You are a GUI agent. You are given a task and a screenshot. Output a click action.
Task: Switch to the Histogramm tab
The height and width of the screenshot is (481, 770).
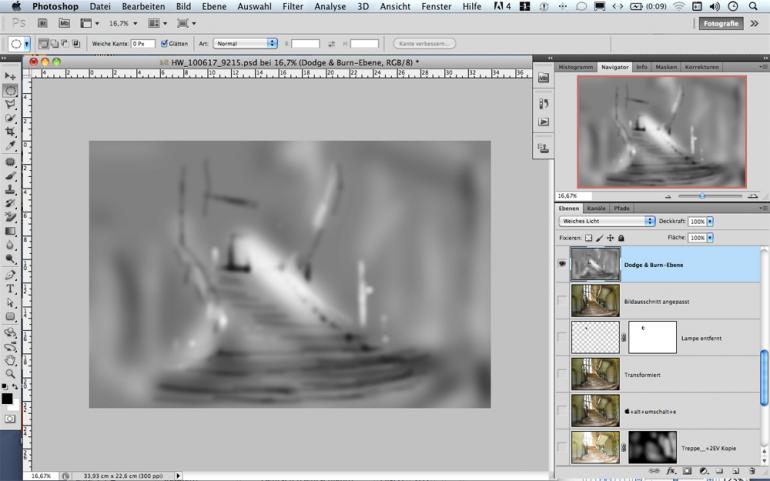pos(576,67)
